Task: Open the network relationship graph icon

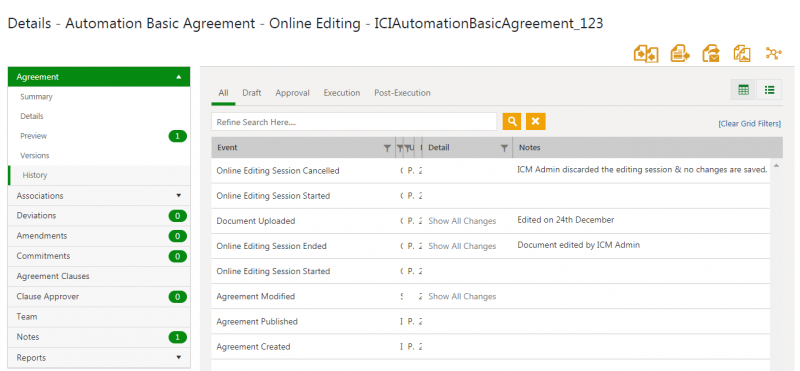Action: (x=774, y=53)
